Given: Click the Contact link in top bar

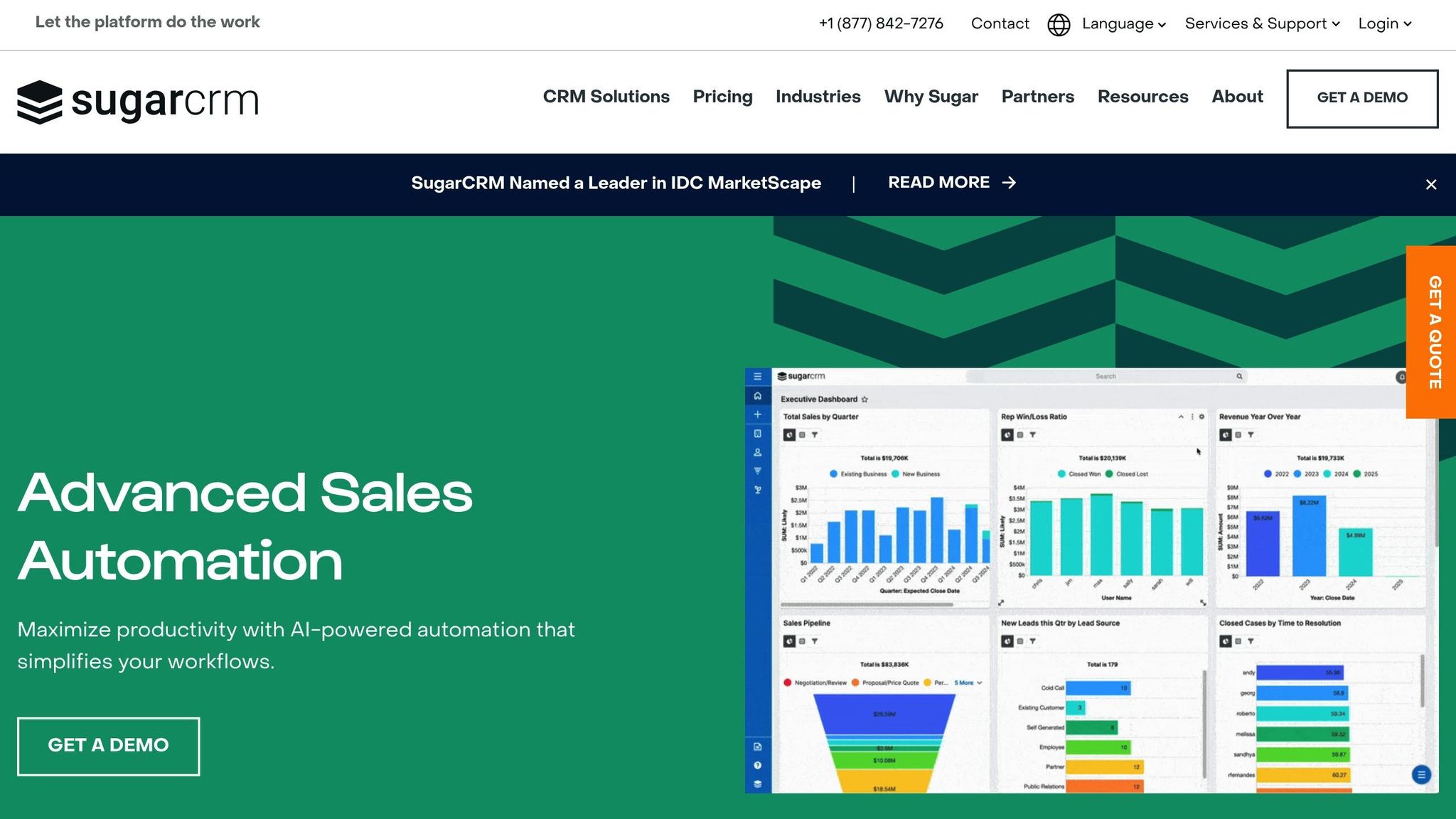Looking at the screenshot, I should click(1000, 24).
